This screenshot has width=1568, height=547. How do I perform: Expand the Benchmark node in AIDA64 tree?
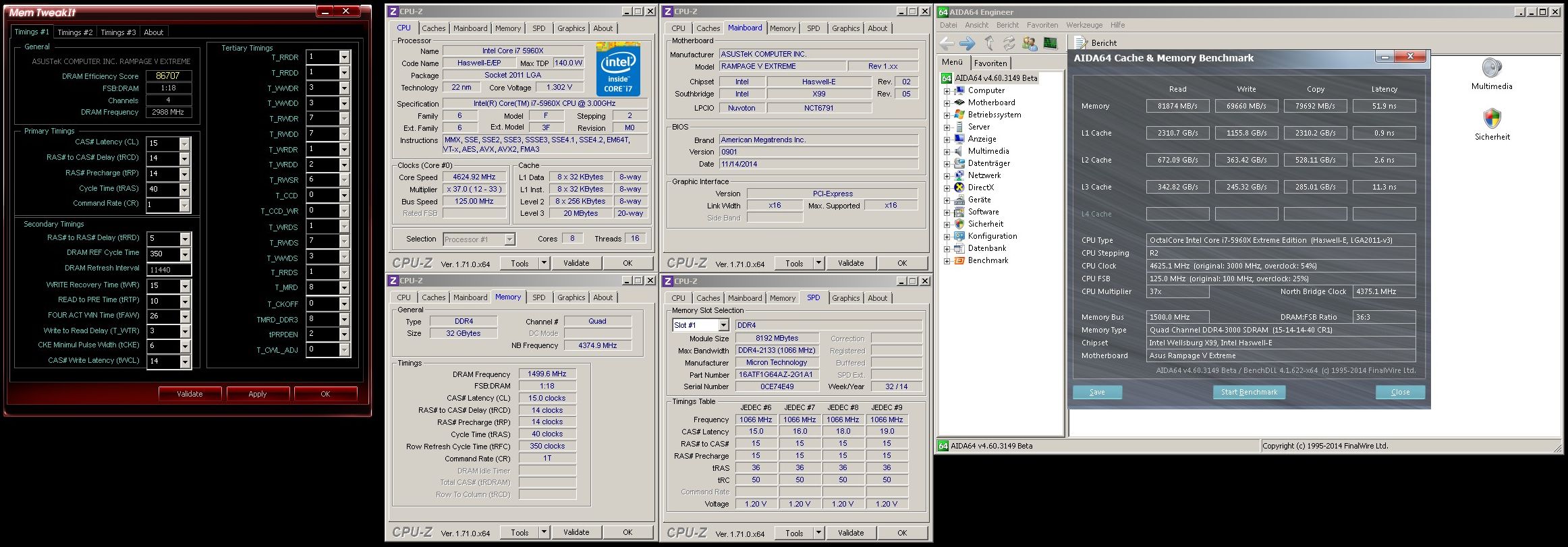[947, 260]
